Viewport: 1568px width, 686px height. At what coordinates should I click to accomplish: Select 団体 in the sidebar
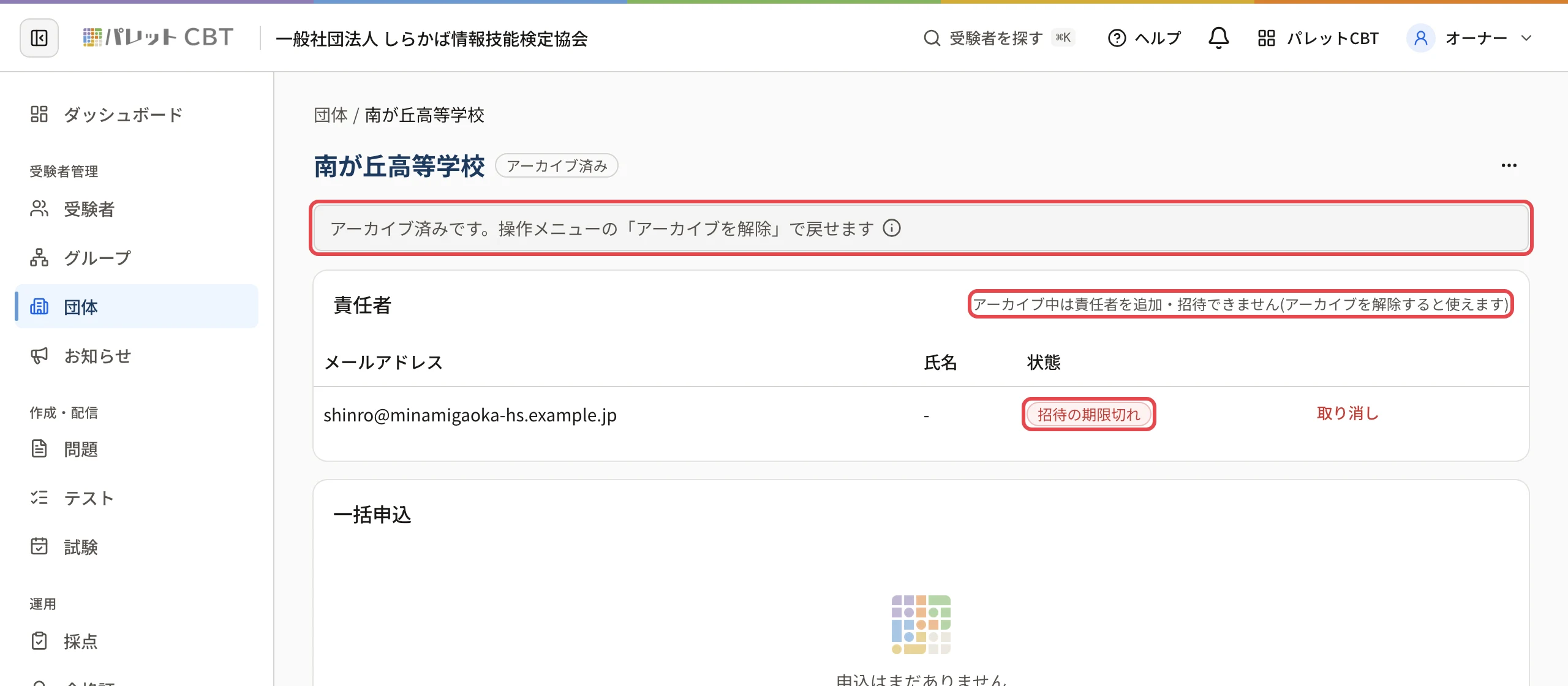(x=137, y=306)
